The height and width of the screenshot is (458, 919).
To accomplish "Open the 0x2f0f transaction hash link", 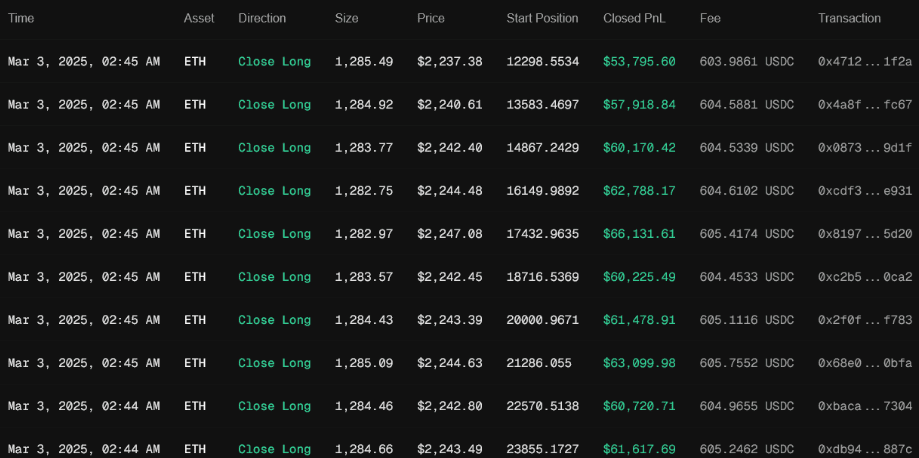I will pos(865,320).
